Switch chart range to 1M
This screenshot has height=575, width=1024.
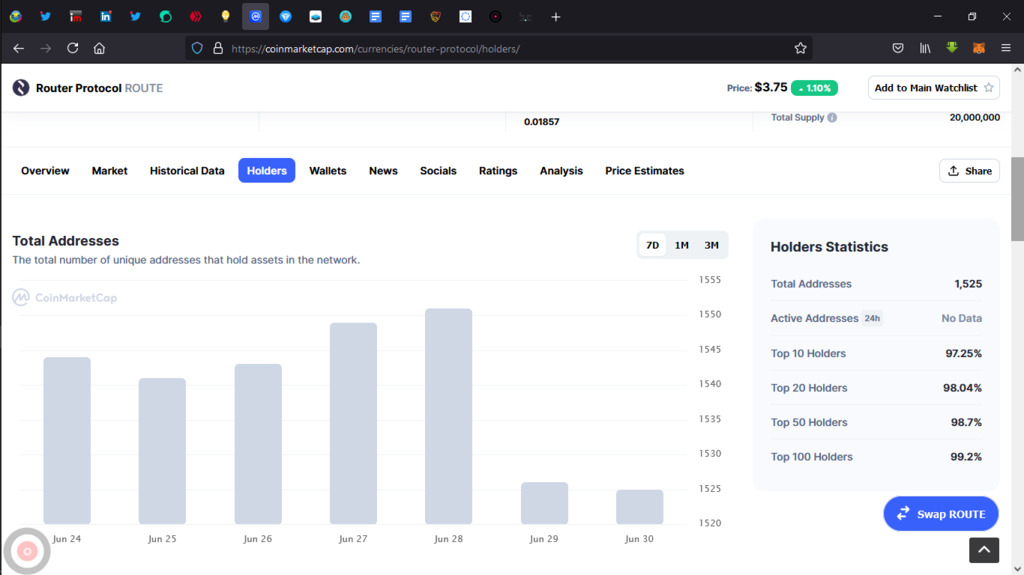click(682, 245)
